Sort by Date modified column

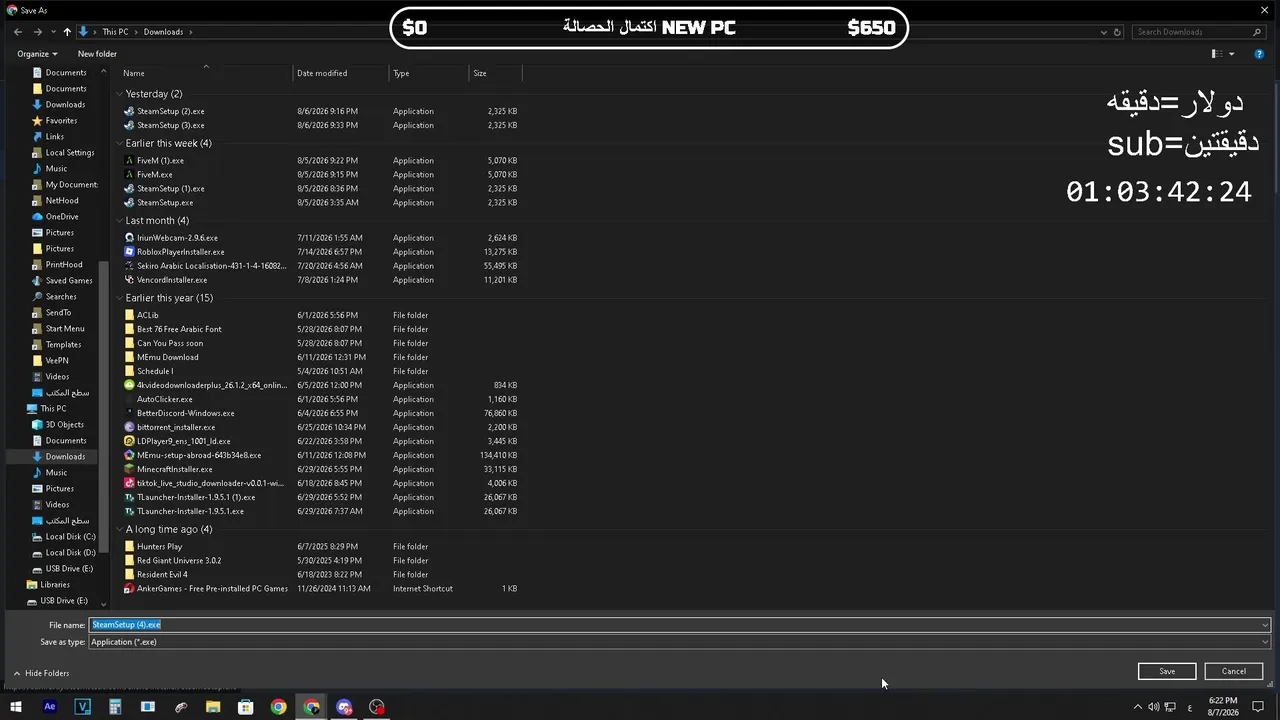pos(341,73)
